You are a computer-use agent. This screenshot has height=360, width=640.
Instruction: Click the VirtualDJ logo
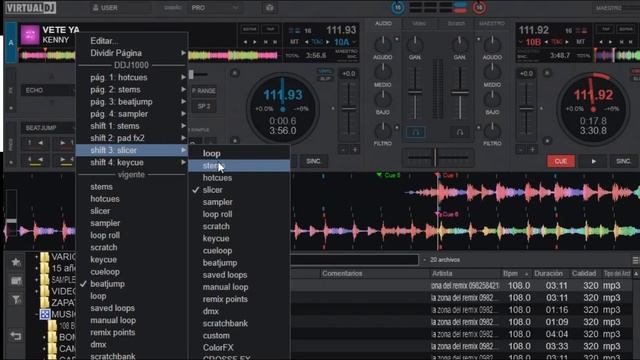31,7
